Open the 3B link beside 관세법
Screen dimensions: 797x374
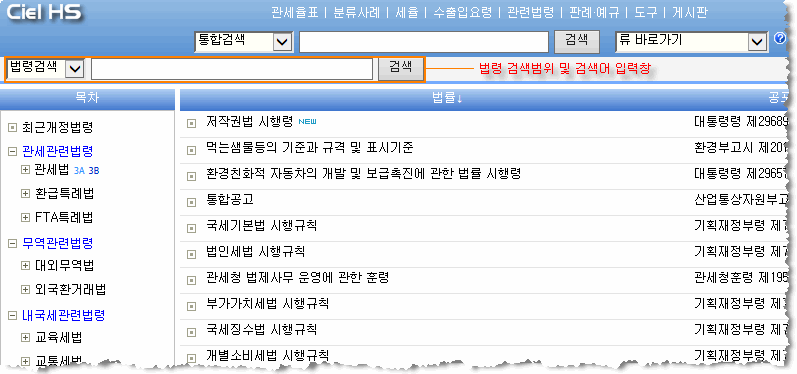[94, 171]
